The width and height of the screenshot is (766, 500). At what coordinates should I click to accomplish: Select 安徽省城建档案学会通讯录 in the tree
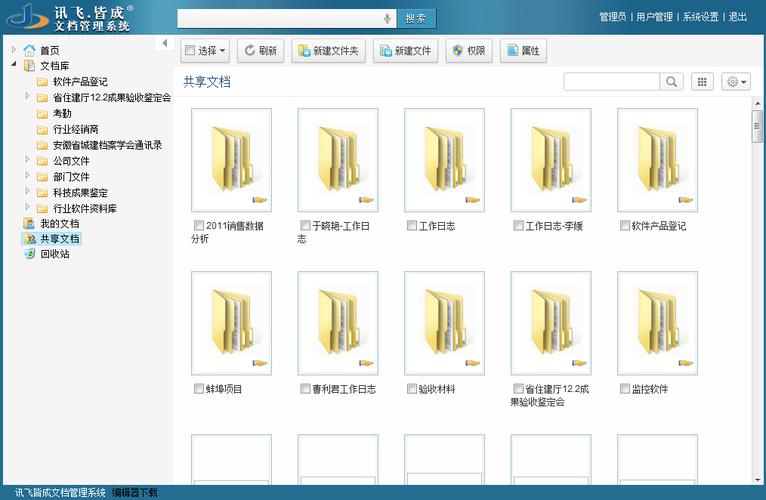107,145
